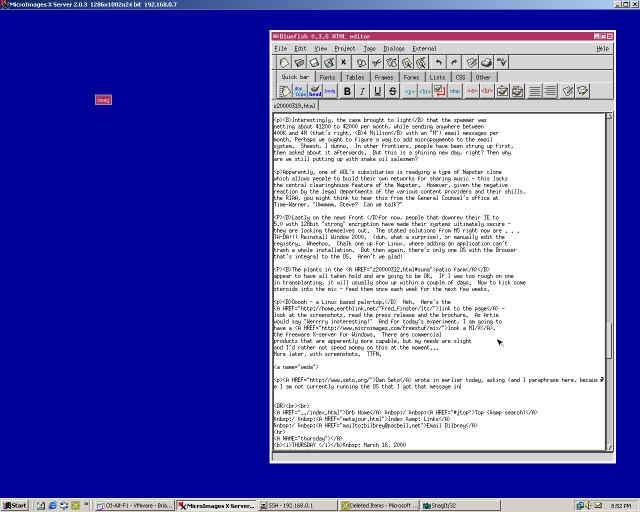Switch to the Tables tab
640x512 pixels.
(354, 76)
